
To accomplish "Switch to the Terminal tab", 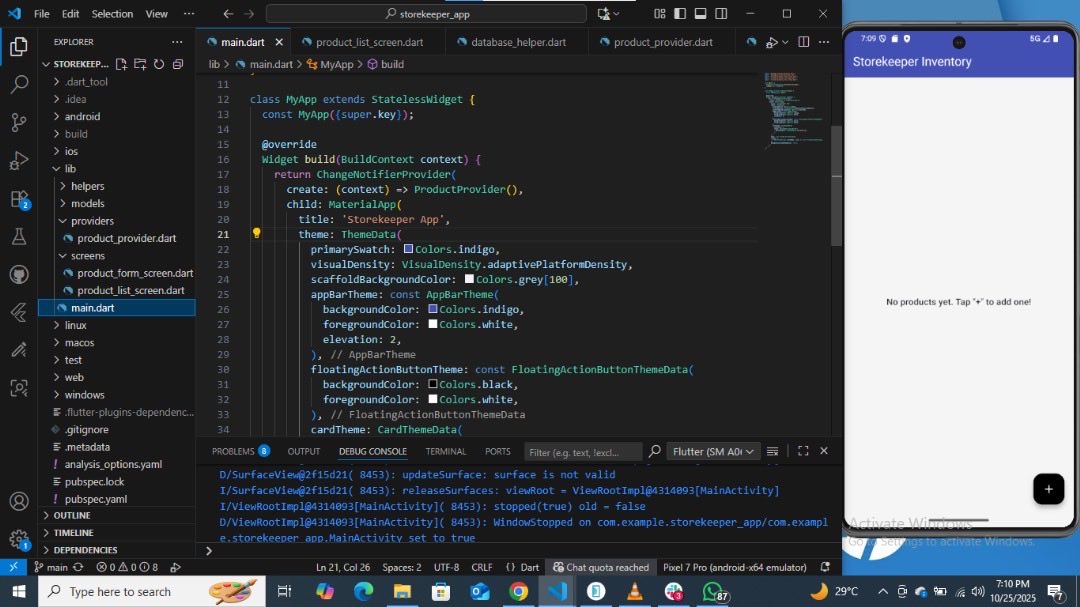I will [446, 451].
